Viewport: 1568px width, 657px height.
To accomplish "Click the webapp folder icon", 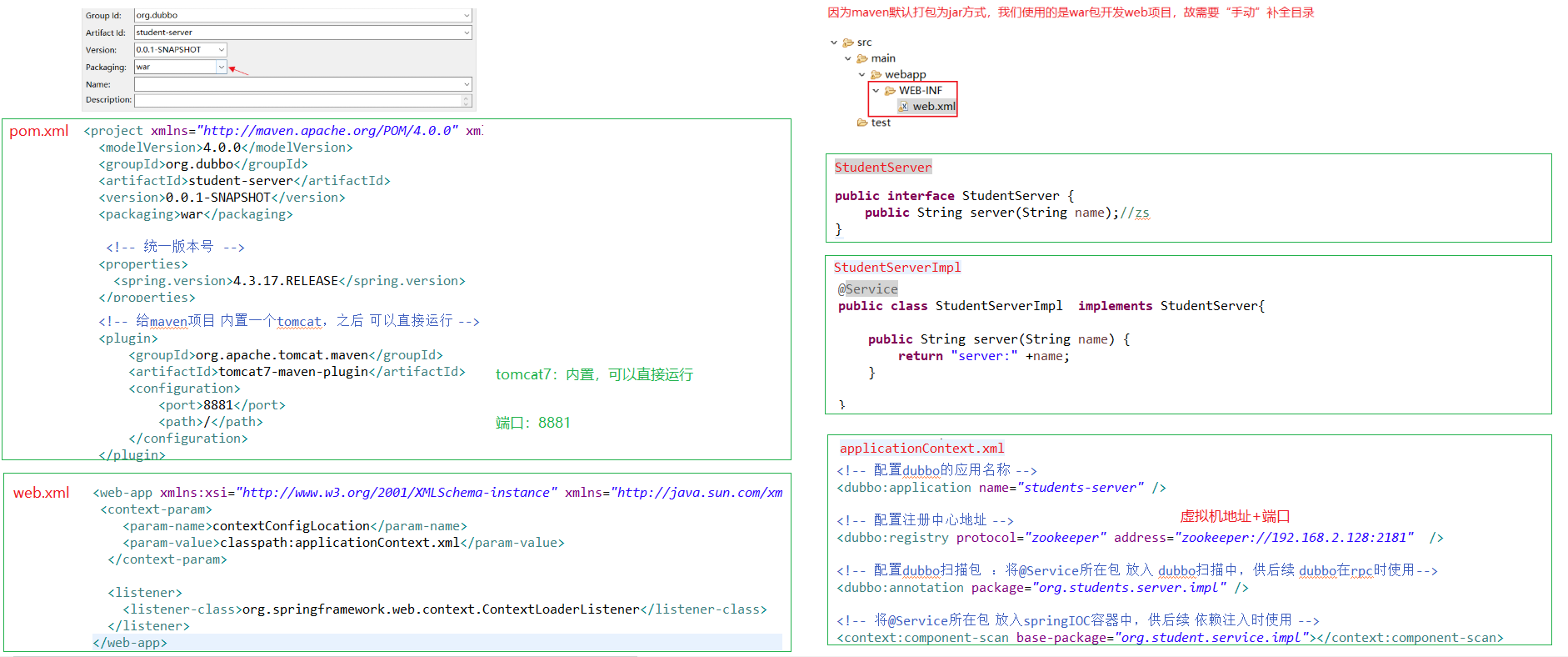I will (x=876, y=75).
